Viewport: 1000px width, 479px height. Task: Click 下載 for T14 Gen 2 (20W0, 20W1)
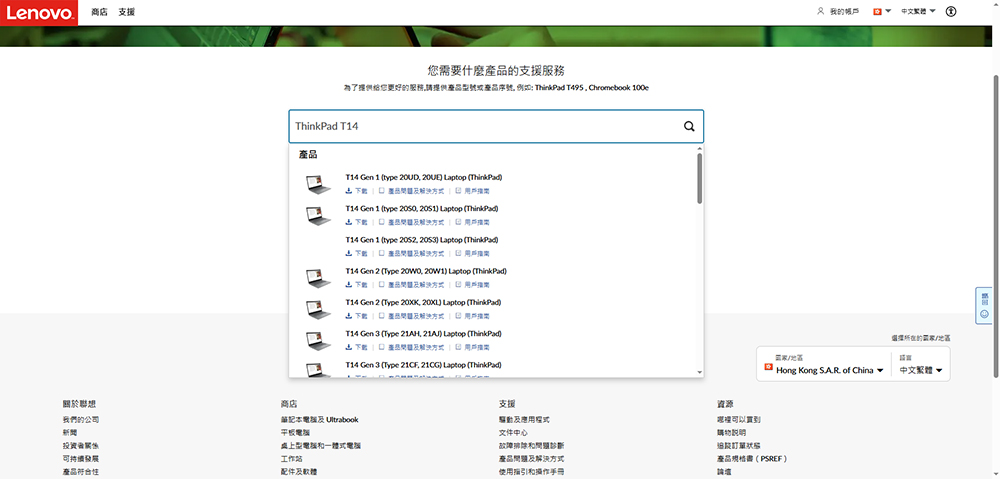(x=357, y=284)
